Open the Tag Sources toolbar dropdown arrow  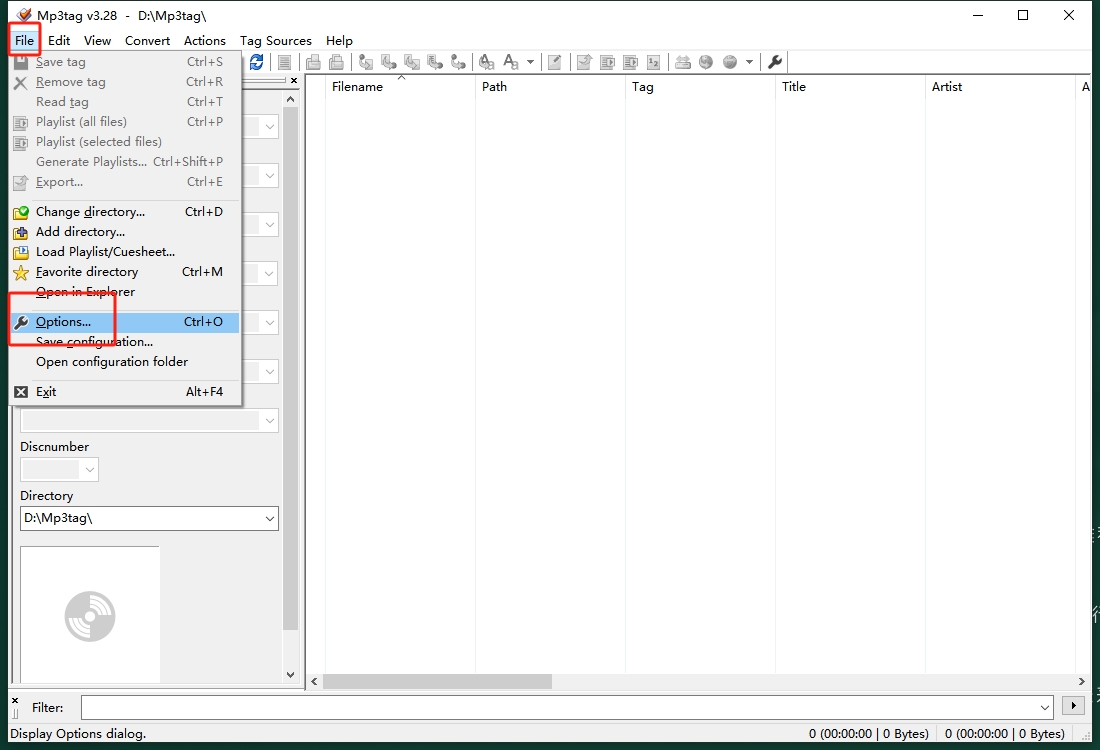click(749, 62)
